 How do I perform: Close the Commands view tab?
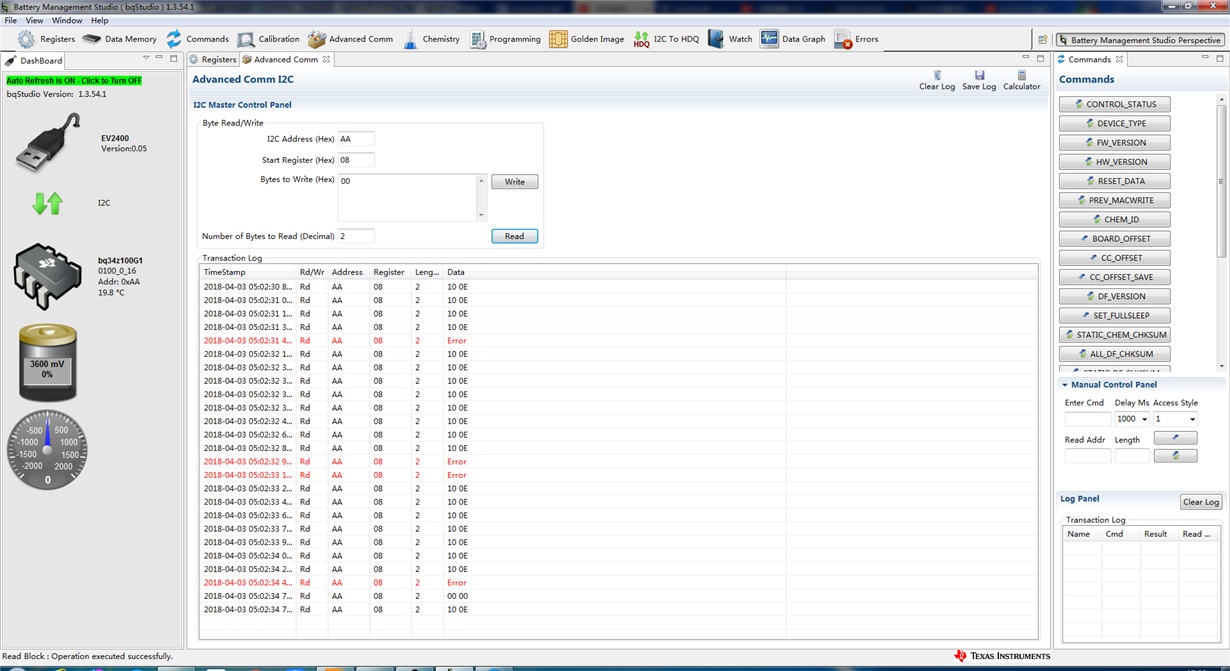(x=1119, y=59)
